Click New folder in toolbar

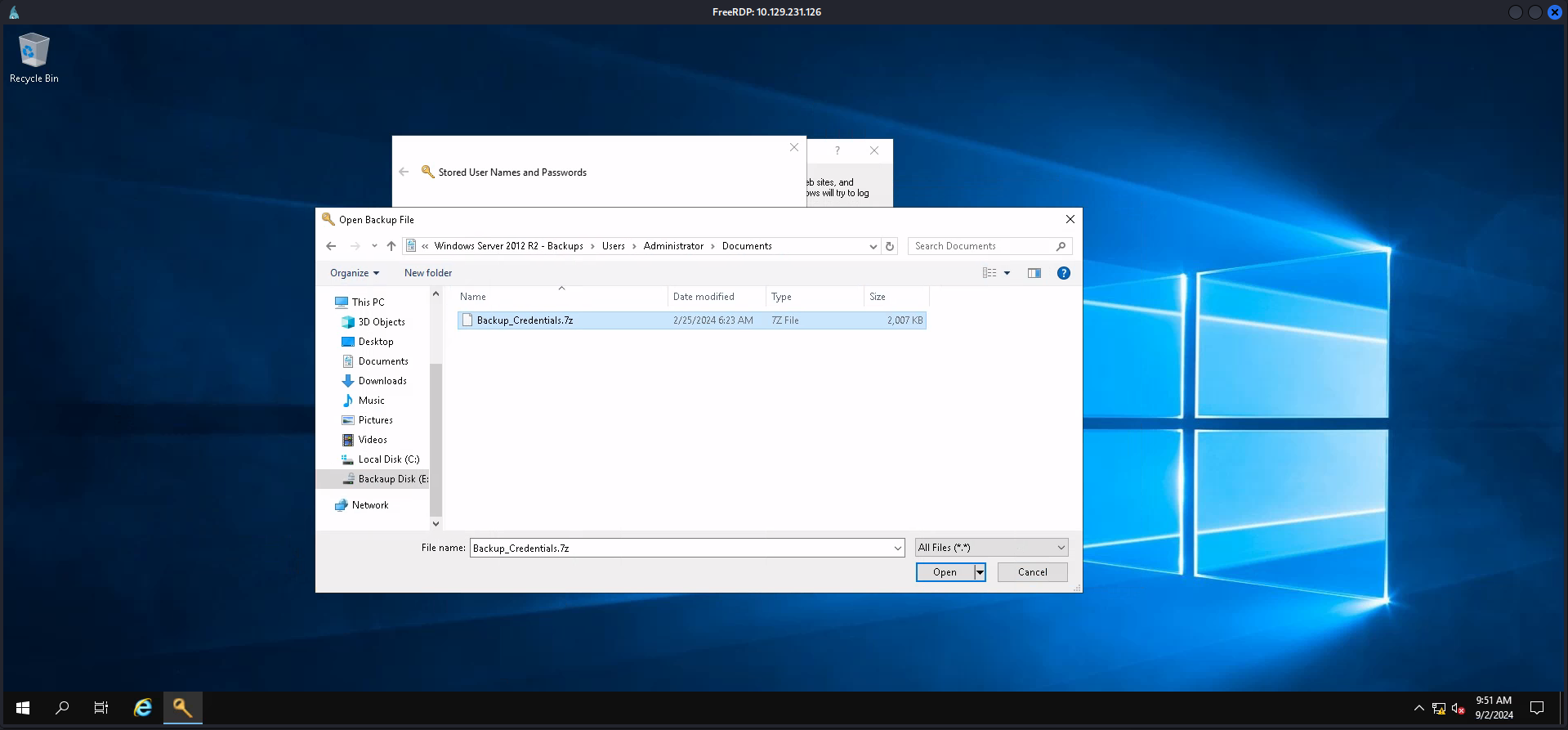coord(427,273)
